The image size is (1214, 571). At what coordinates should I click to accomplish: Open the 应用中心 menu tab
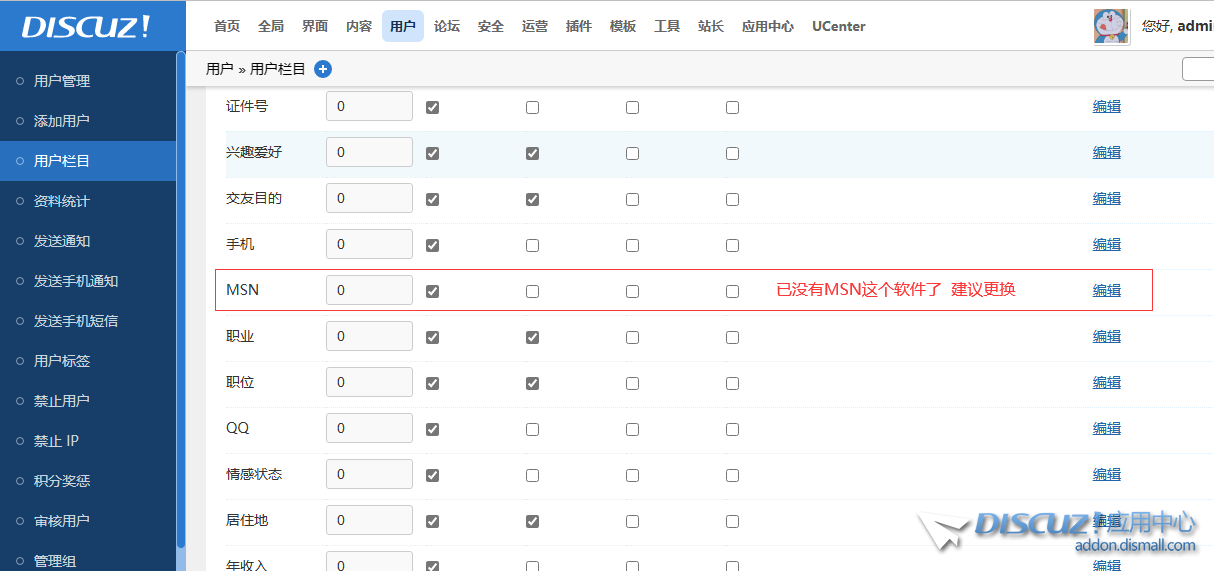click(767, 26)
